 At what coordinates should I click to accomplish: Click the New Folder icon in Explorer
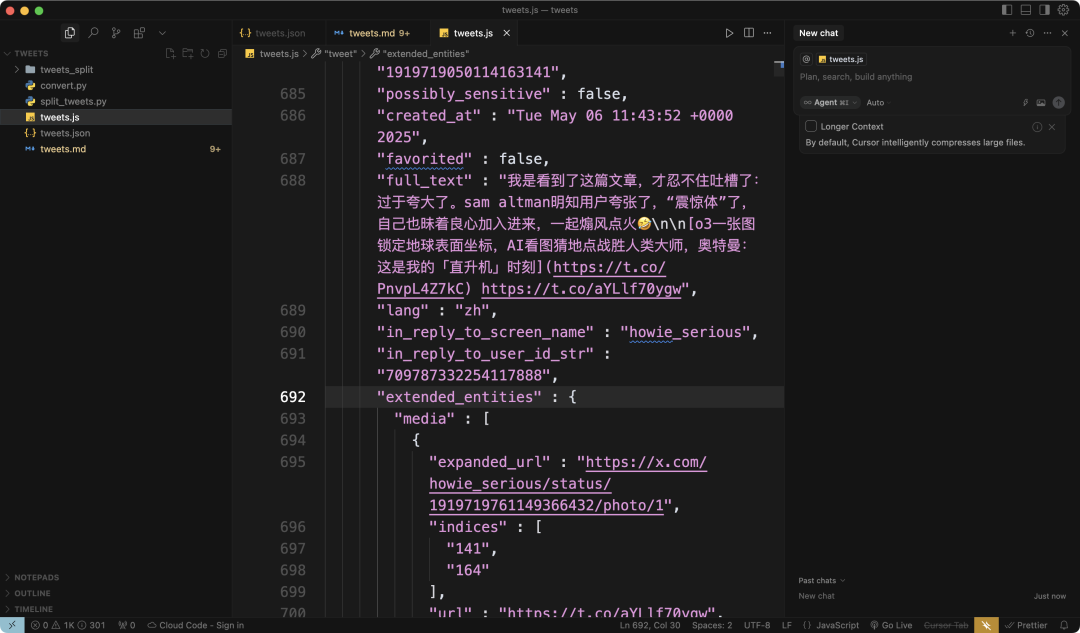pos(187,53)
